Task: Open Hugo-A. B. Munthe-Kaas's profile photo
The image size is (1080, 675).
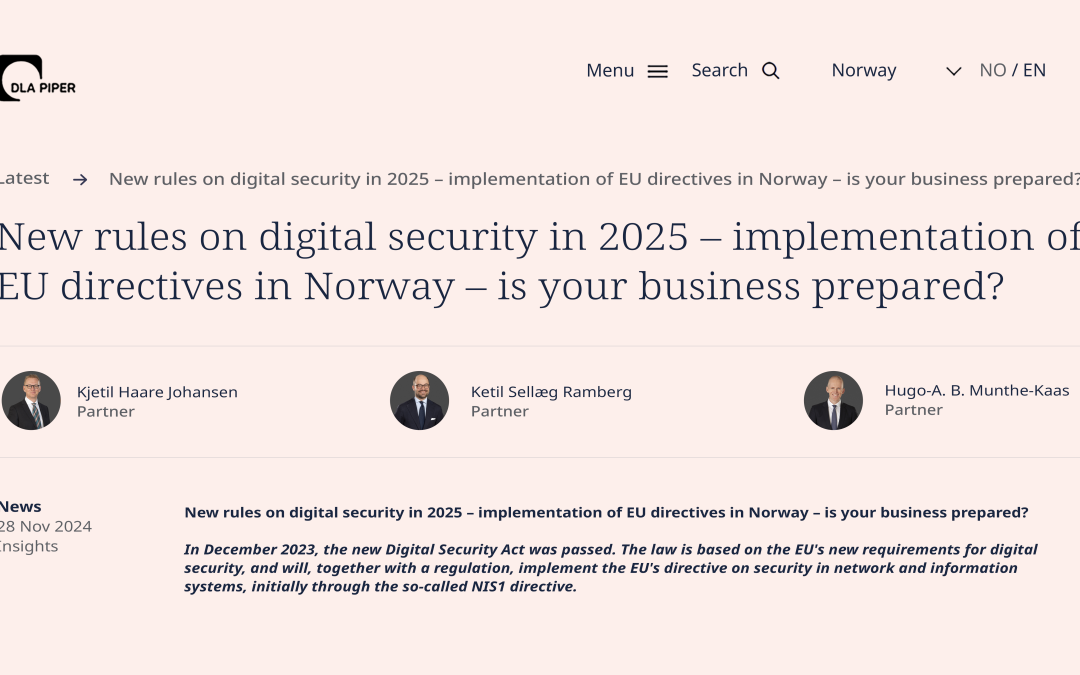Action: click(x=833, y=400)
